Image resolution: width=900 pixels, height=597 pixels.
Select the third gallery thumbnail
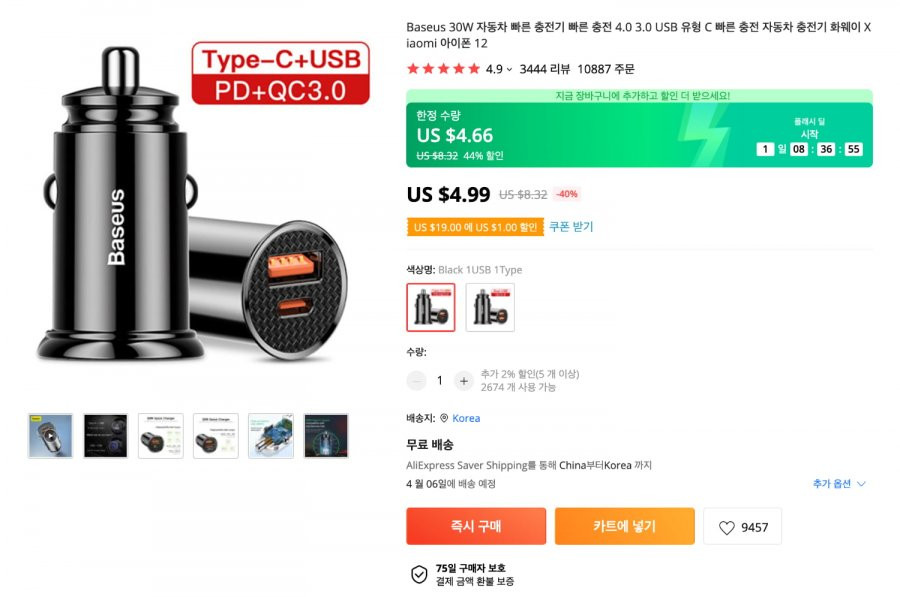click(161, 436)
